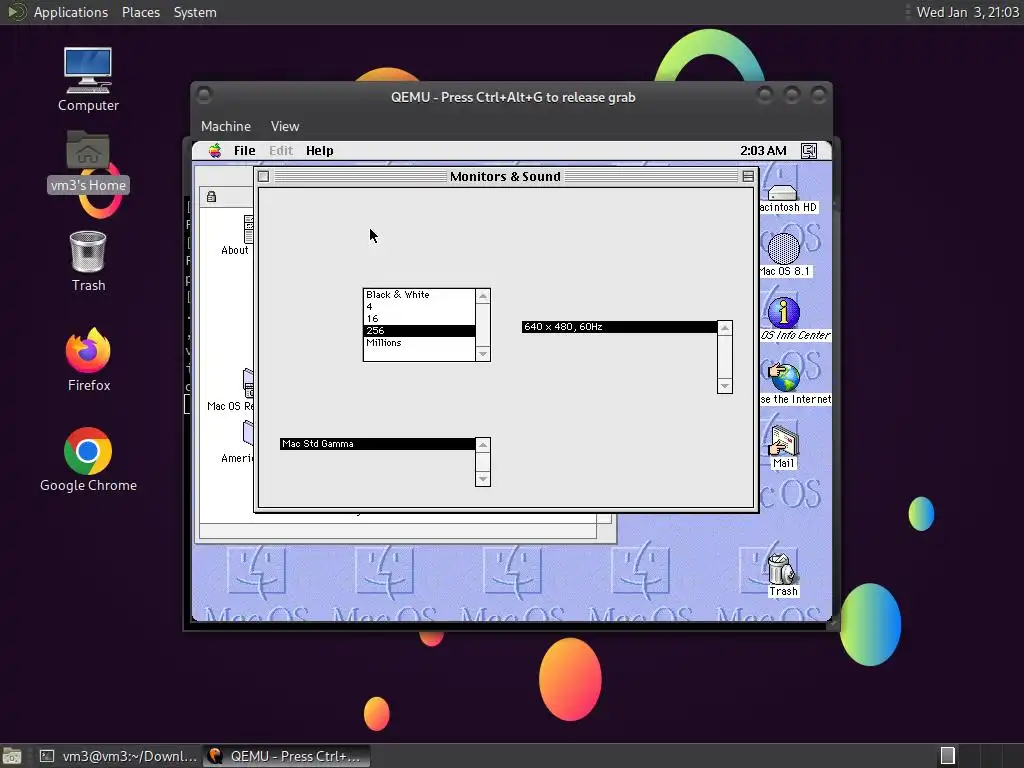
Task: Click up arrow of gamma list scrollbar
Action: pos(483,445)
